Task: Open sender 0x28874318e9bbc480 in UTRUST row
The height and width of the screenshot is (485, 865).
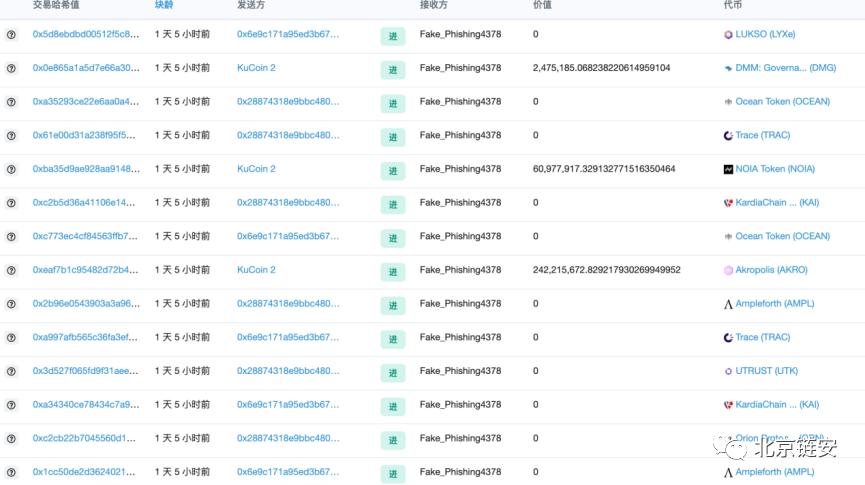Action: 288,371
